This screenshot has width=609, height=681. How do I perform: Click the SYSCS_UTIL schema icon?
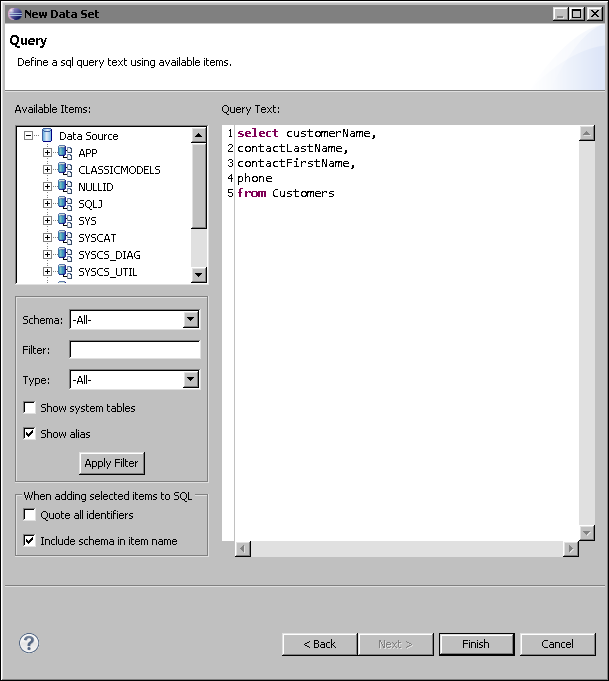[x=65, y=271]
